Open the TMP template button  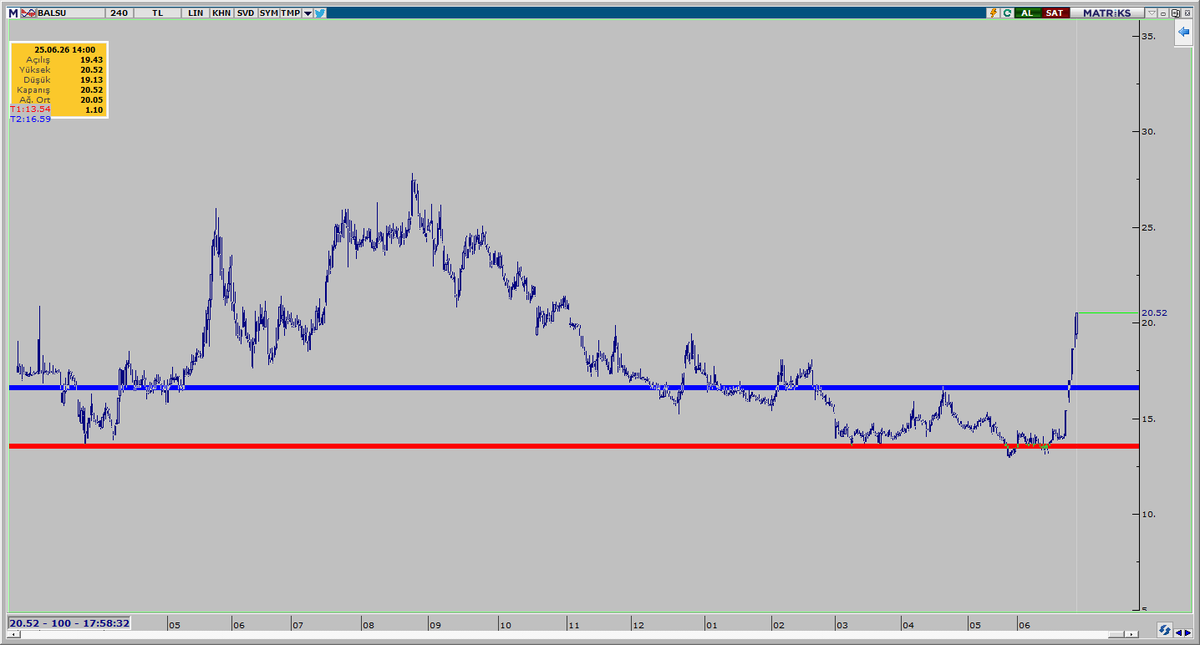point(290,13)
